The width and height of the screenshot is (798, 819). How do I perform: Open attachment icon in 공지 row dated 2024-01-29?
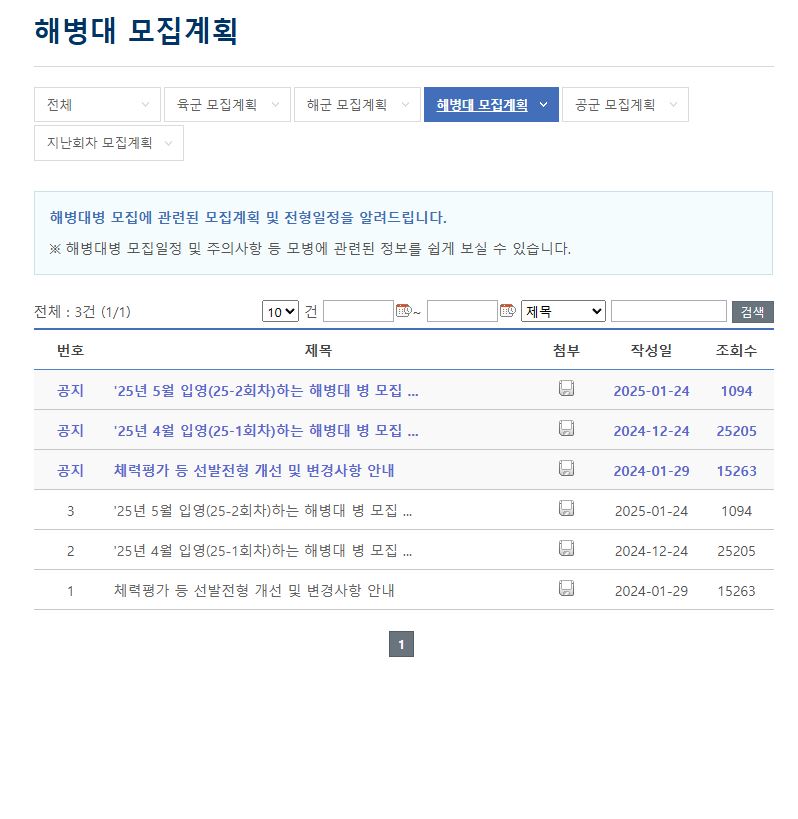[x=566, y=468]
